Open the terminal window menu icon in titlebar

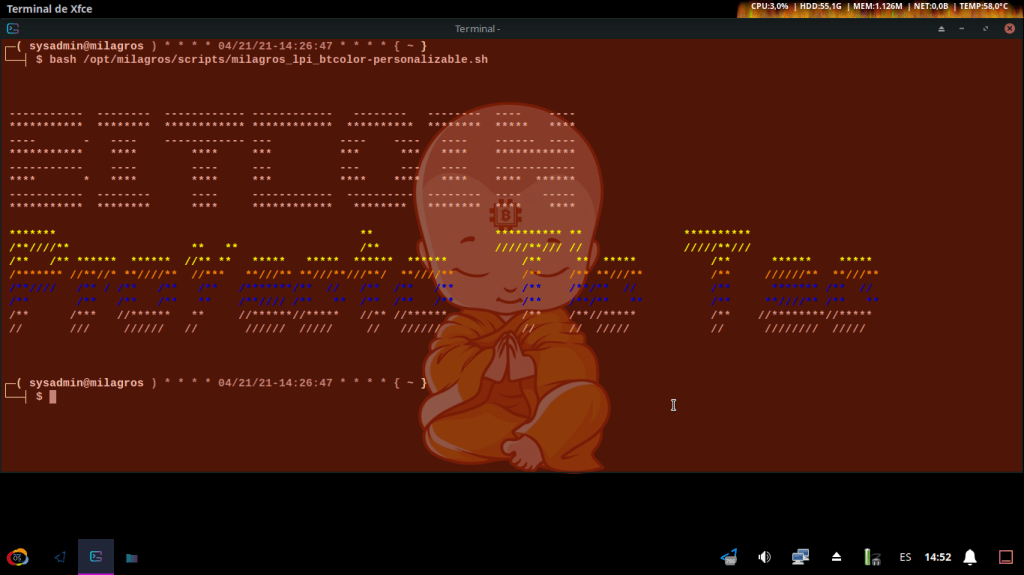pos(12,29)
